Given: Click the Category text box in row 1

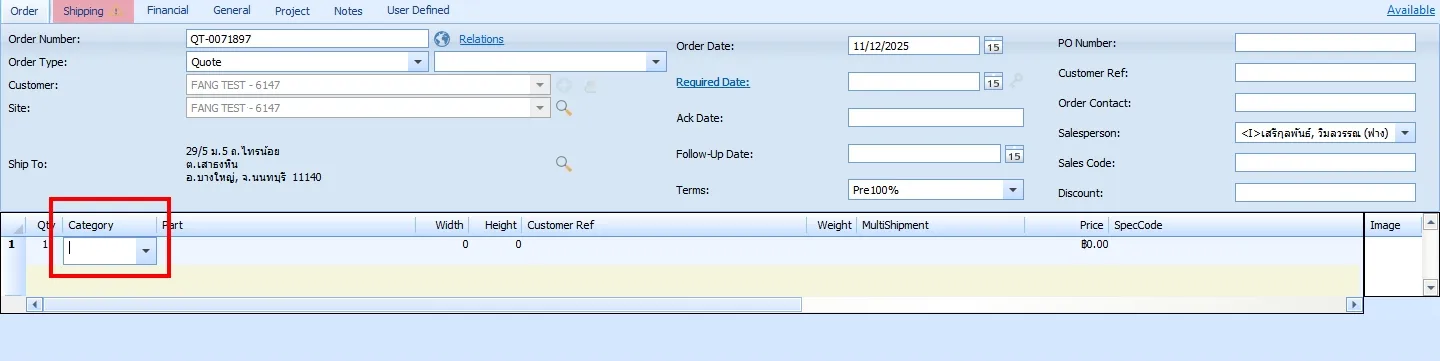Looking at the screenshot, I should point(101,251).
